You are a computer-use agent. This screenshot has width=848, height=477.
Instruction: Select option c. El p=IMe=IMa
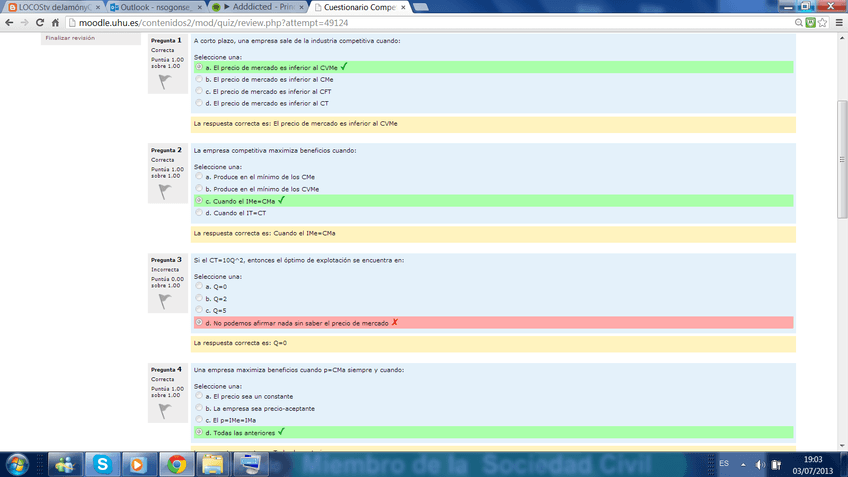coord(199,420)
